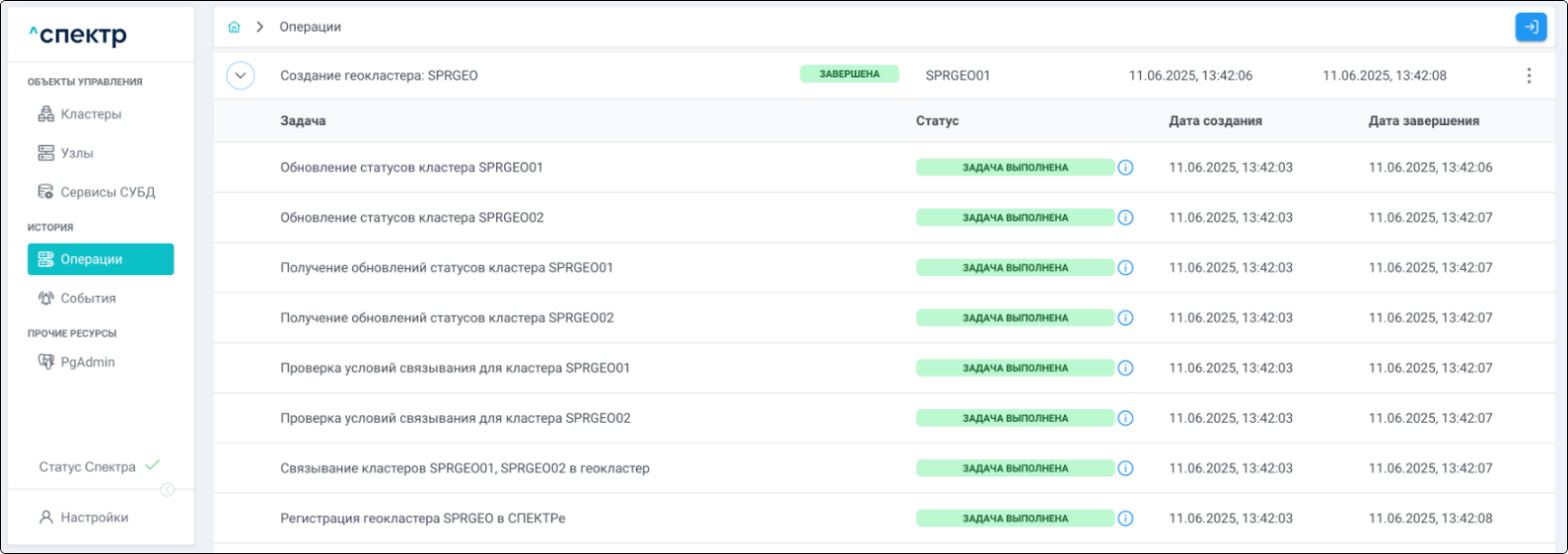The width and height of the screenshot is (1568, 554).
Task: Select Операции in the sidebar
Action: point(100,259)
